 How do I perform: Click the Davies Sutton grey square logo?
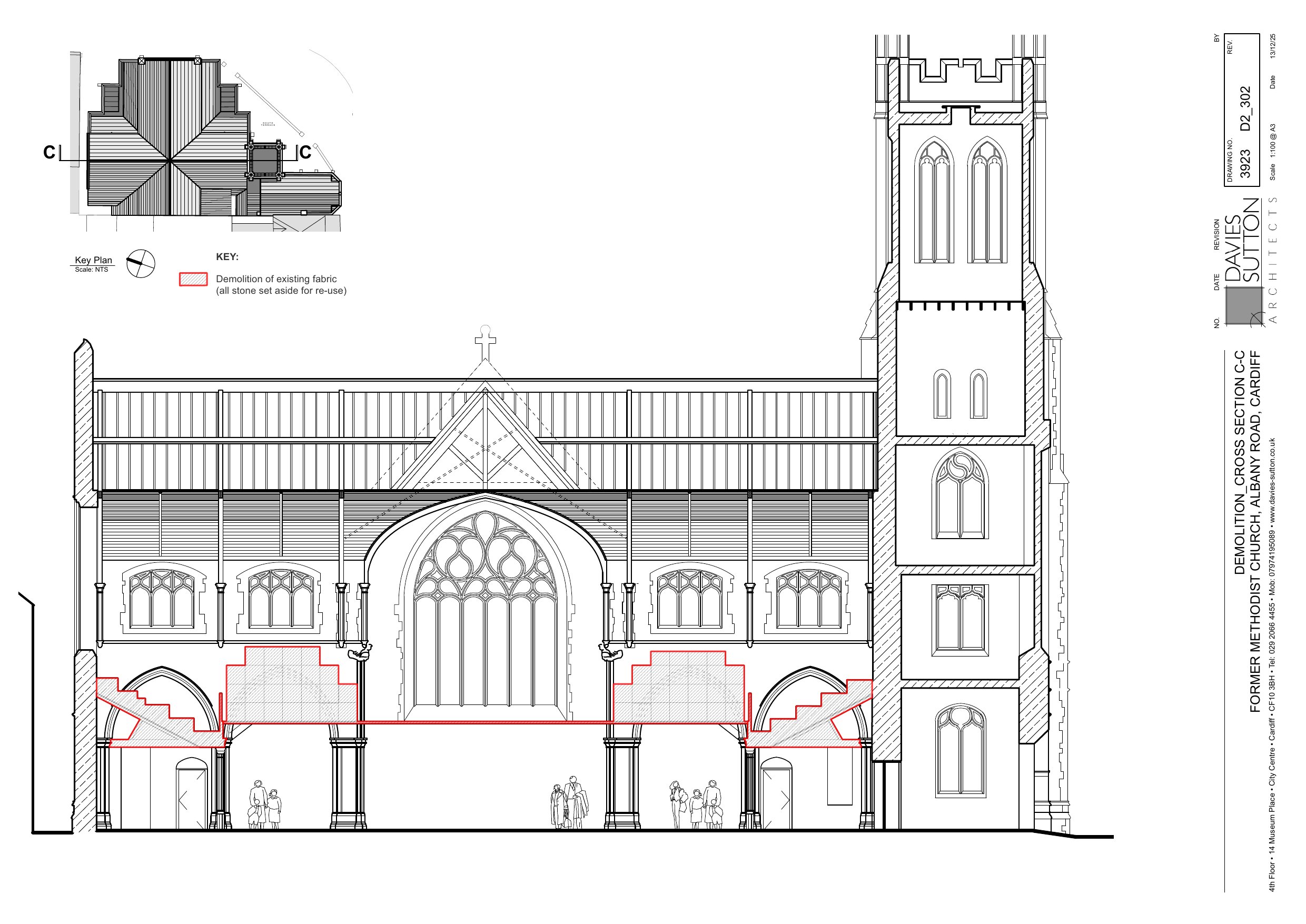[x=1243, y=305]
